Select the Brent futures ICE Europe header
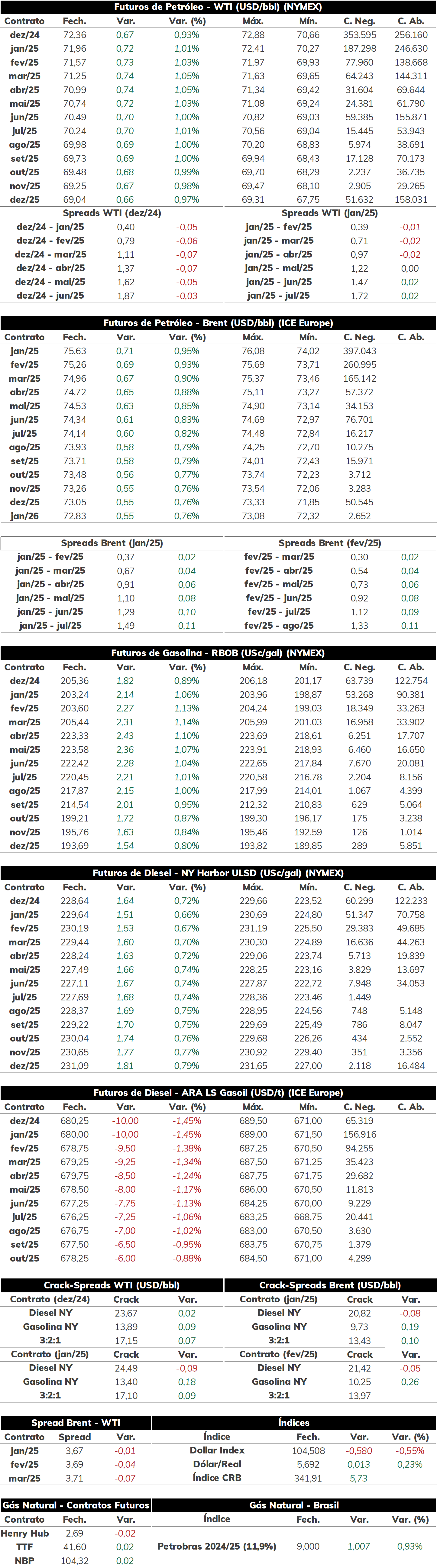Screen dimensions: 437x1568 tap(218, 322)
